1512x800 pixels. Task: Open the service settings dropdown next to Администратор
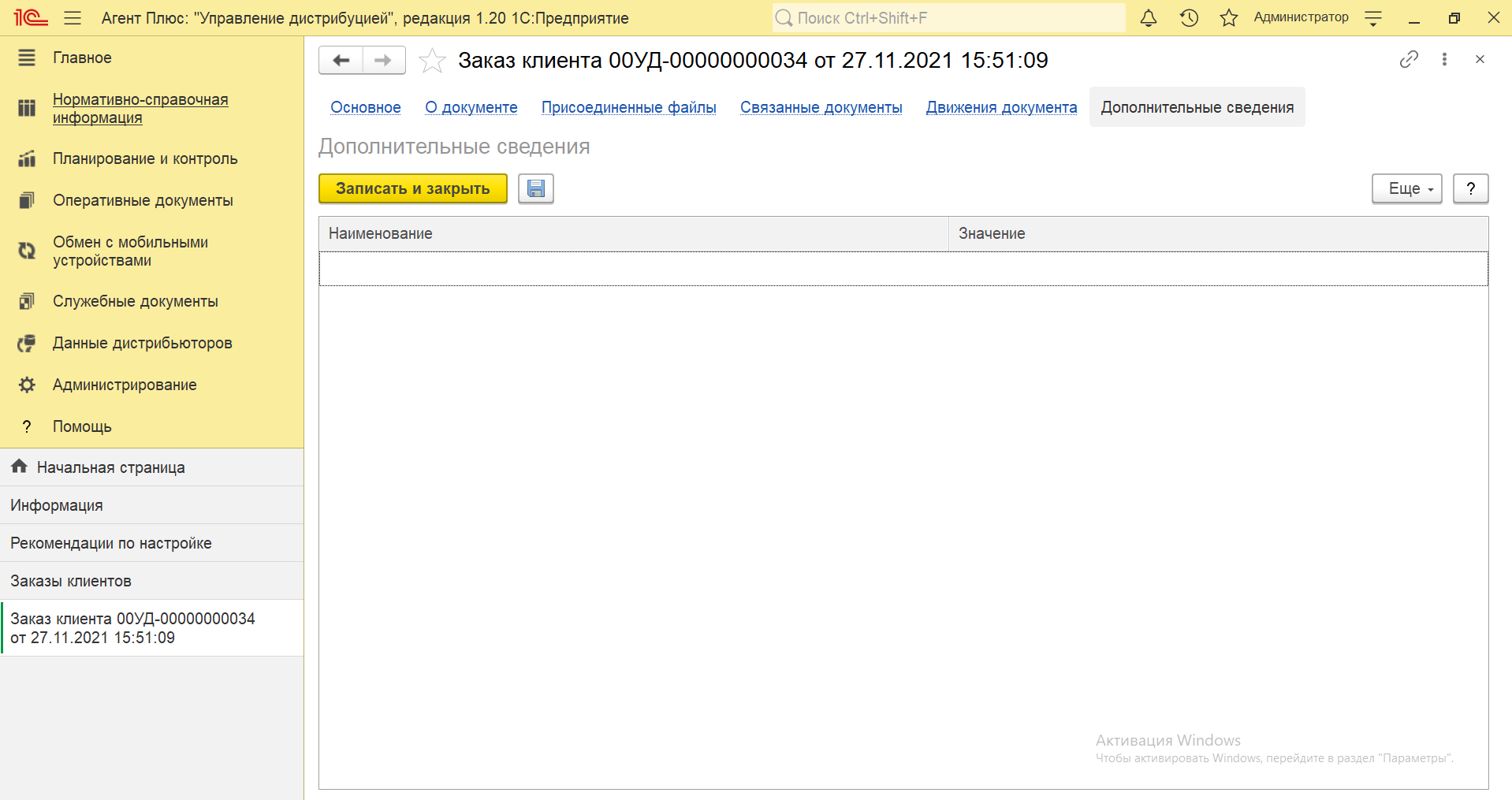1373,17
